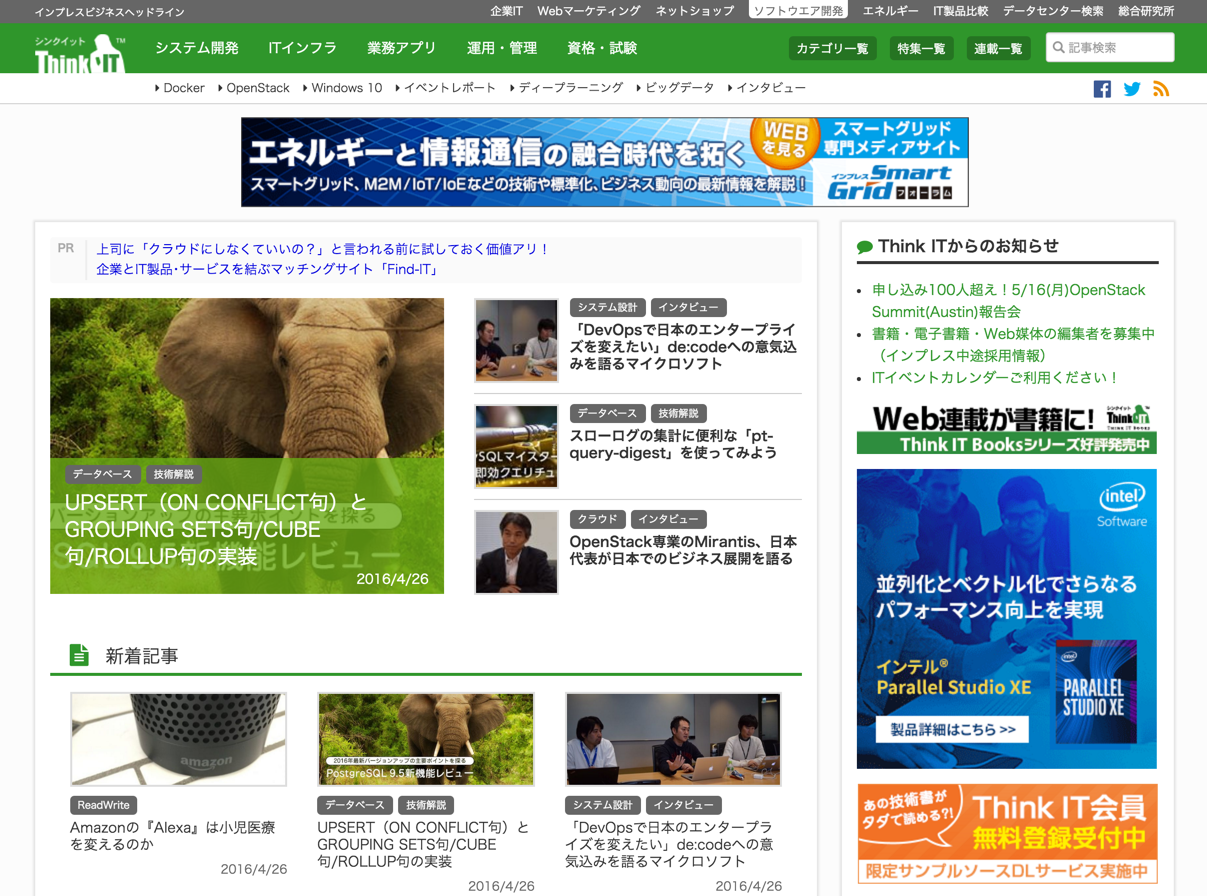Open the RSS feed icon
1207x896 pixels.
pos(1161,89)
